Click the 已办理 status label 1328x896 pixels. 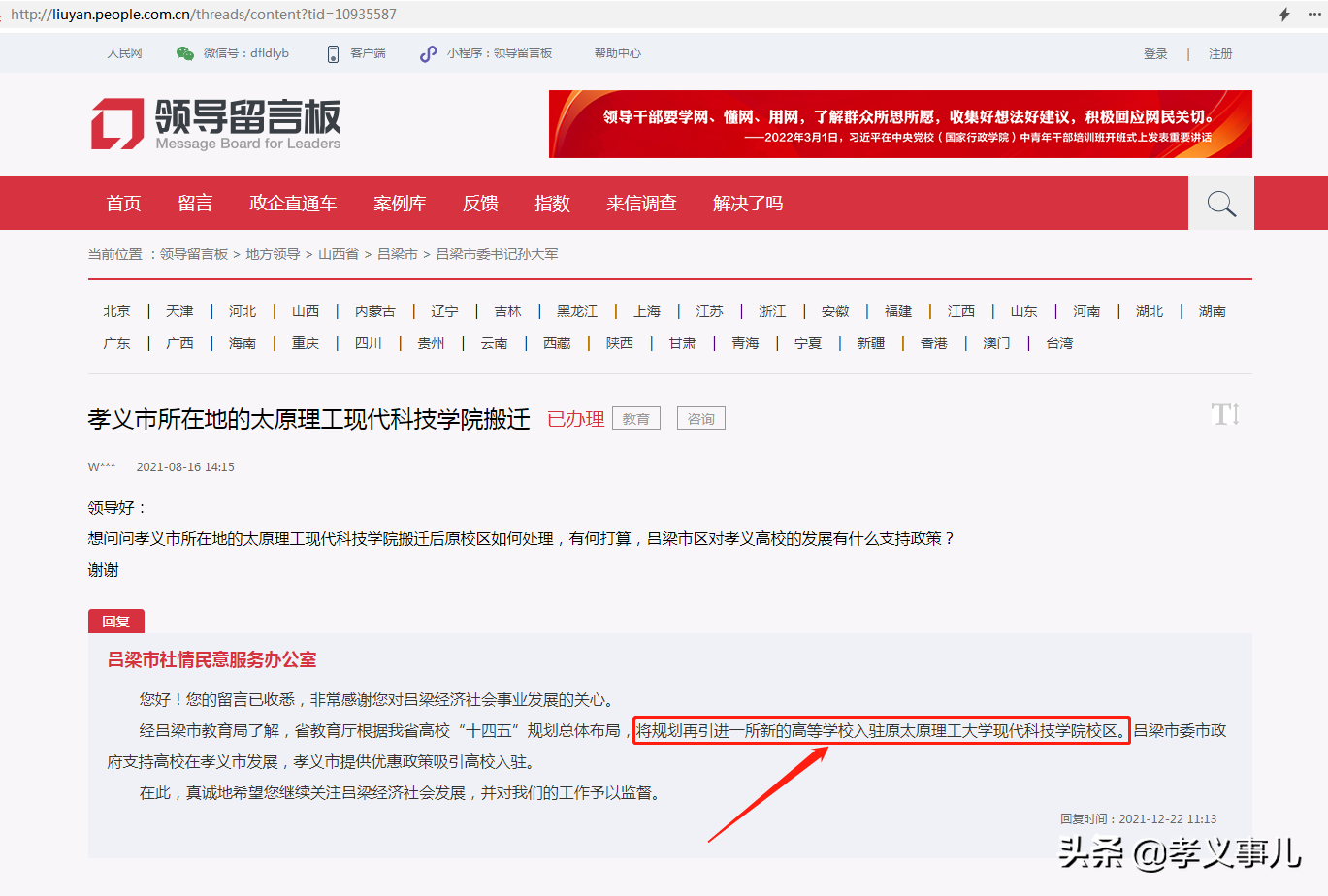(x=576, y=419)
